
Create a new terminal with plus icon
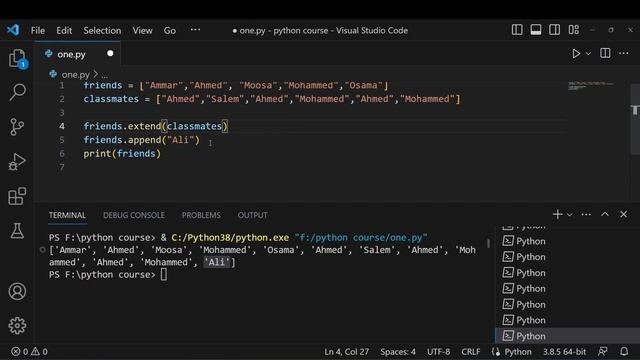[558, 214]
